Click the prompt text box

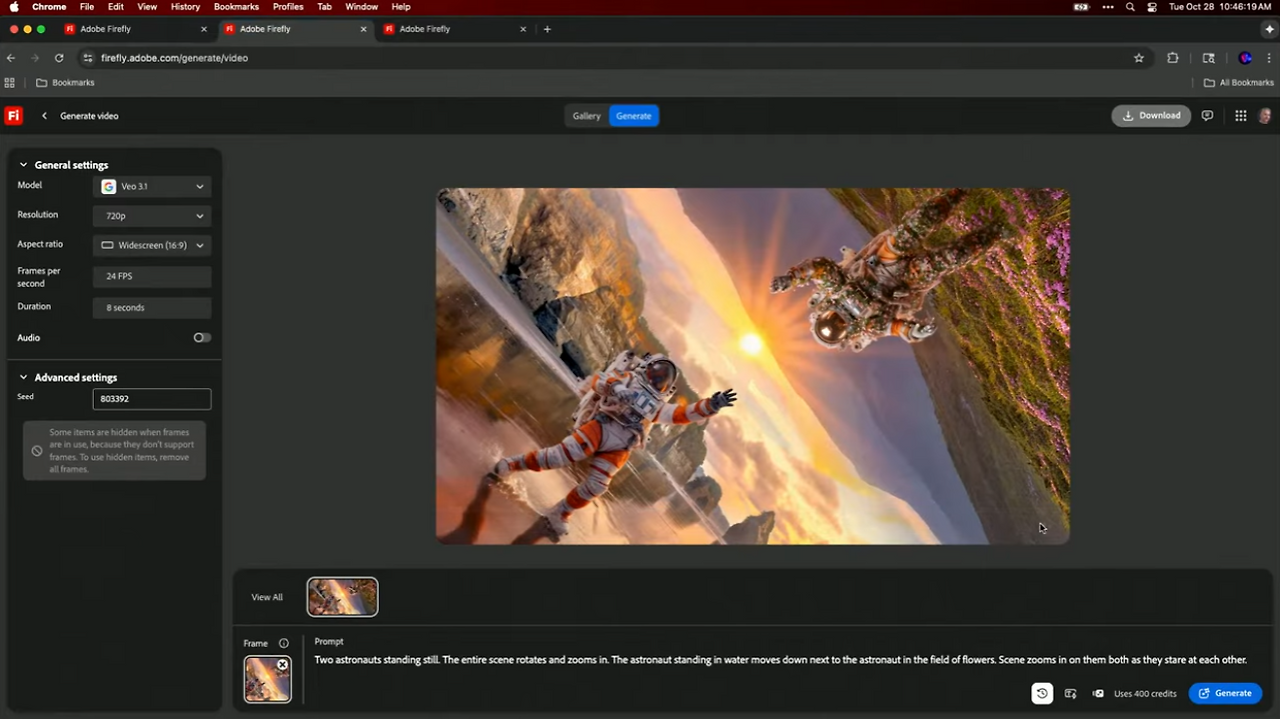pyautogui.click(x=780, y=660)
